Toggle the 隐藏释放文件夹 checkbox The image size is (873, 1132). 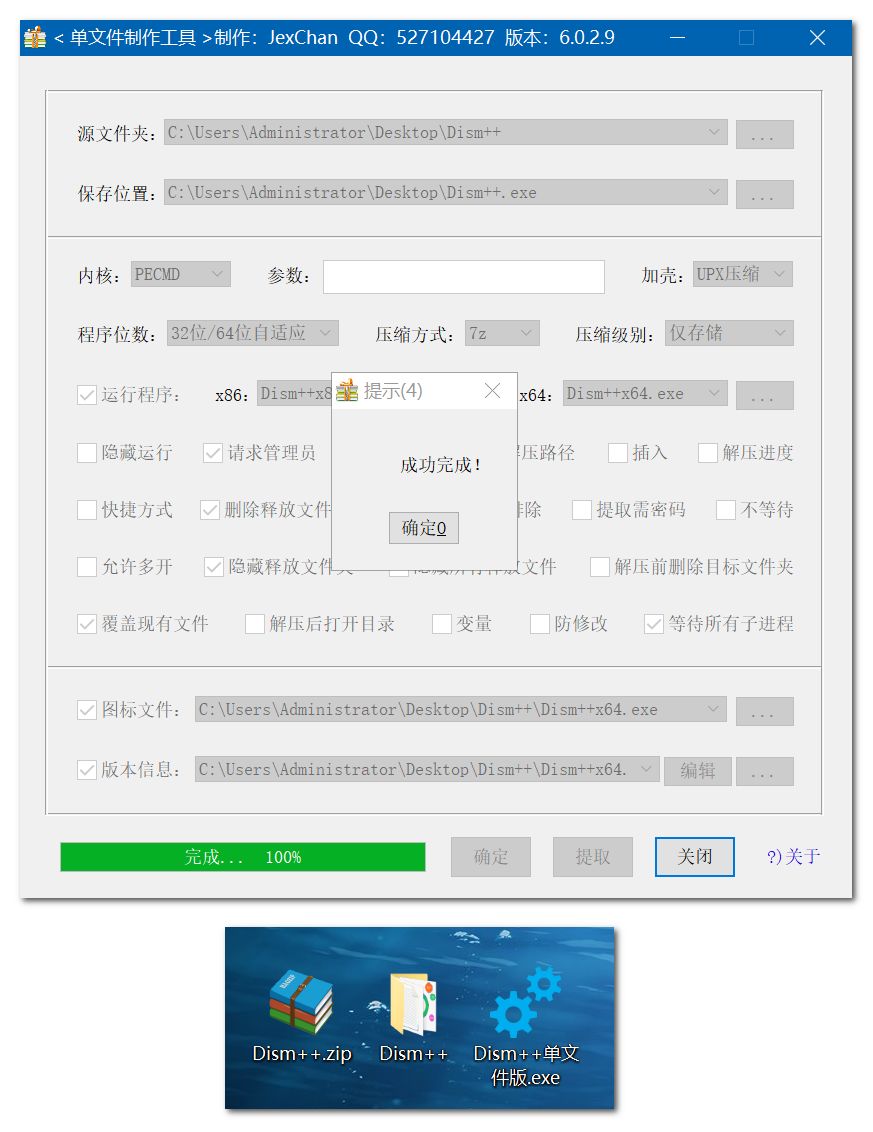[x=214, y=567]
